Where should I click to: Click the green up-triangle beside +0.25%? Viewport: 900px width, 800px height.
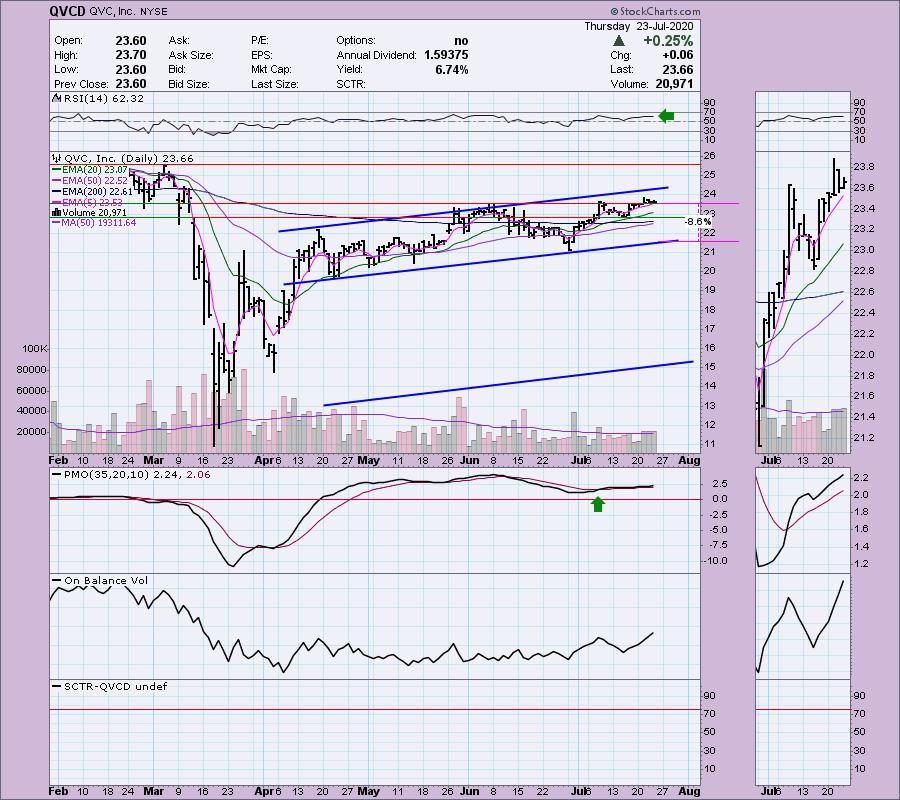[x=618, y=40]
